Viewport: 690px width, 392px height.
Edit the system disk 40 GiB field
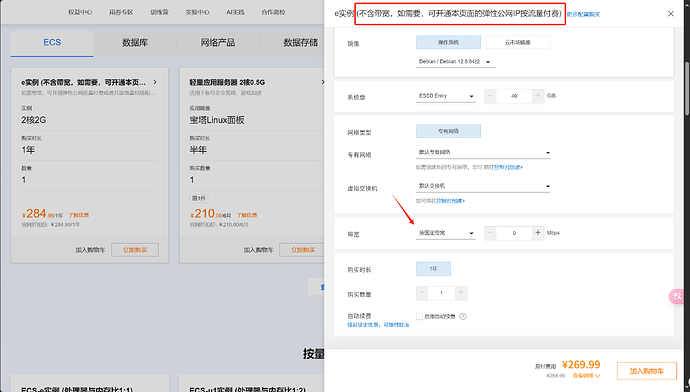(514, 95)
